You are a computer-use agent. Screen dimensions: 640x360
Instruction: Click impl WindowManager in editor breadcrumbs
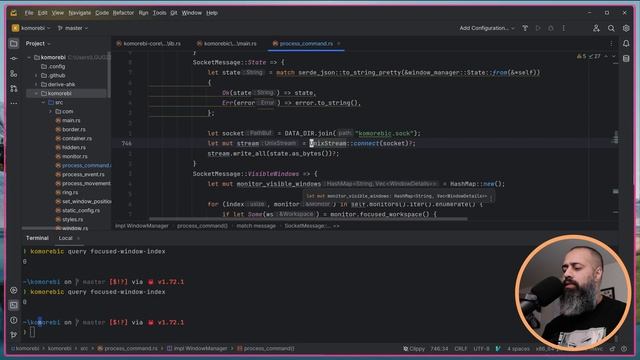coord(142,226)
